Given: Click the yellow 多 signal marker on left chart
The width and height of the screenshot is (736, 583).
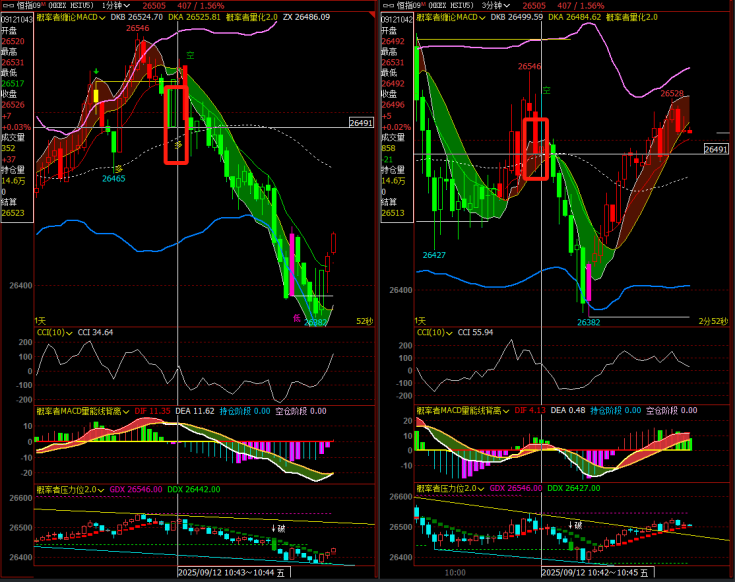Looking at the screenshot, I should point(119,167).
